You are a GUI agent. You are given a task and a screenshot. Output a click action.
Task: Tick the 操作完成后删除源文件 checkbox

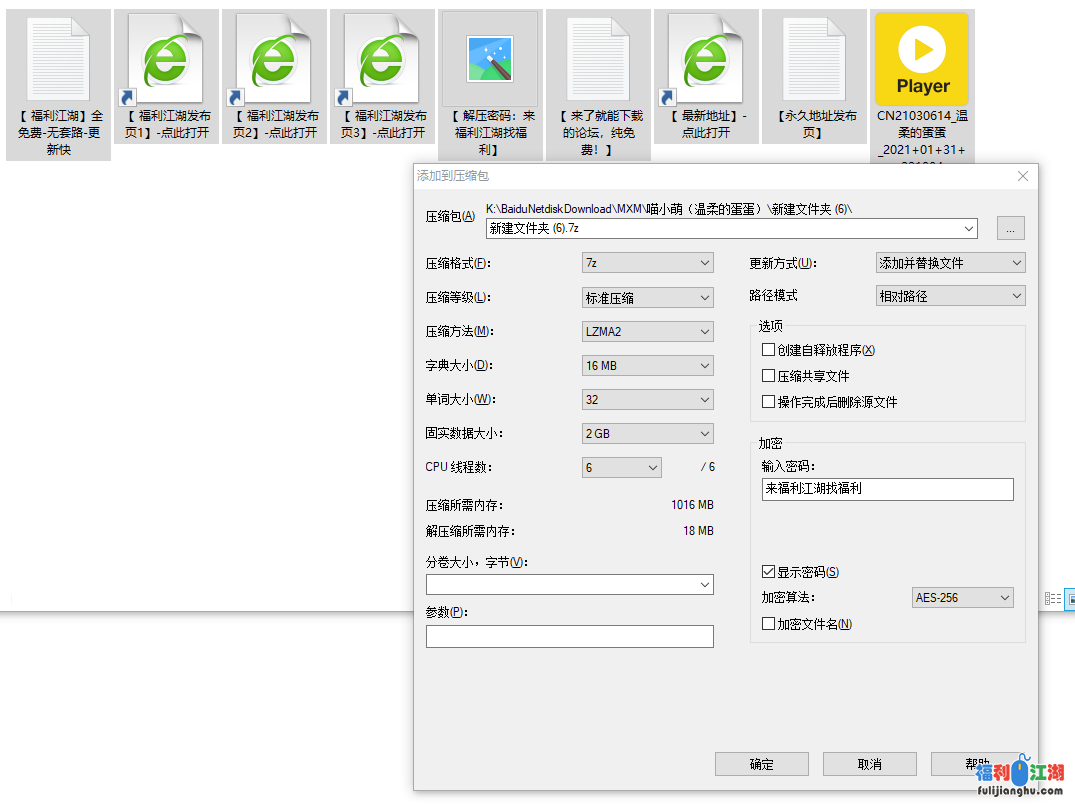coord(768,402)
